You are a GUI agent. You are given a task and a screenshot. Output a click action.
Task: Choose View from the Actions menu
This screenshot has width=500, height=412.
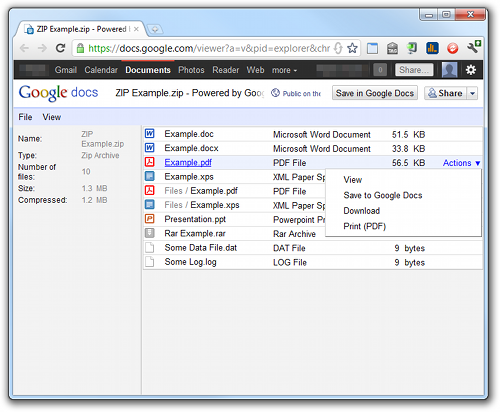coord(353,180)
